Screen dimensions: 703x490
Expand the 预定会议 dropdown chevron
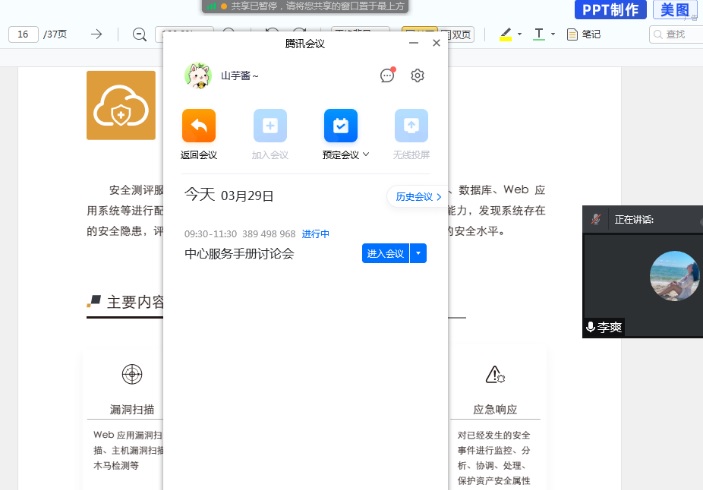click(366, 155)
